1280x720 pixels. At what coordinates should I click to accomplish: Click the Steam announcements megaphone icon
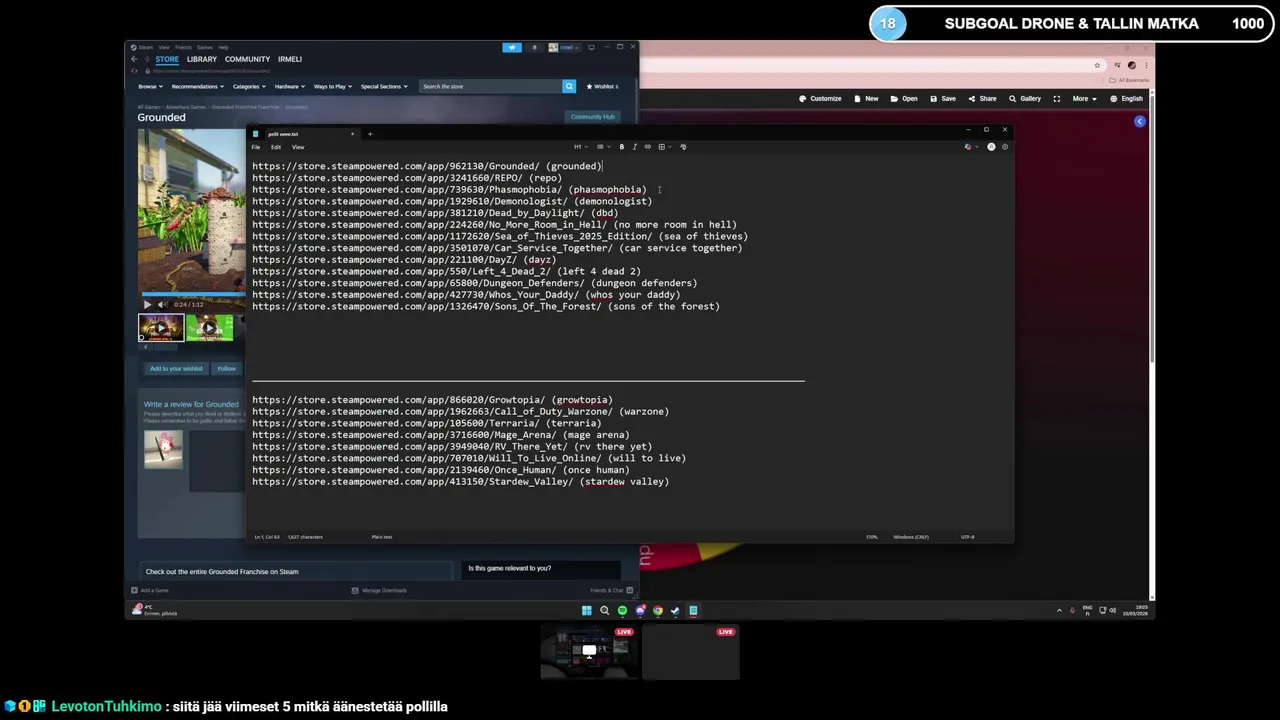coord(512,47)
